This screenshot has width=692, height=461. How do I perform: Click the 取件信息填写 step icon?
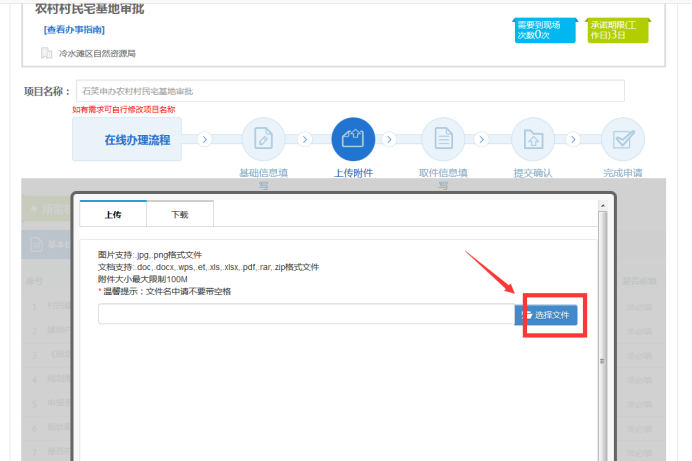443,139
